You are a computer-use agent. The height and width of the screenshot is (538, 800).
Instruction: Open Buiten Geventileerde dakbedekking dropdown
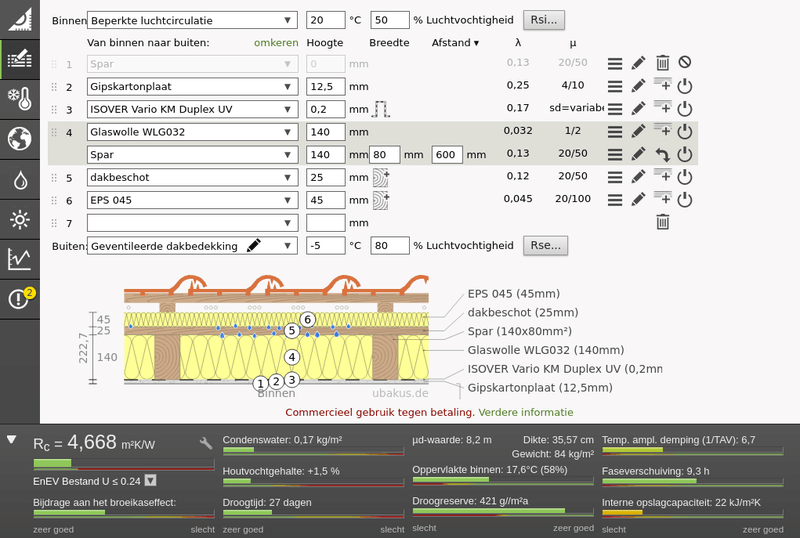(192, 246)
